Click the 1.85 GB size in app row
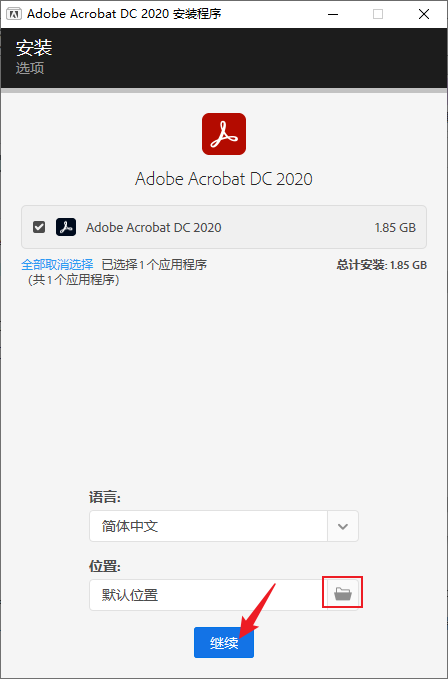448x679 pixels. 395,228
